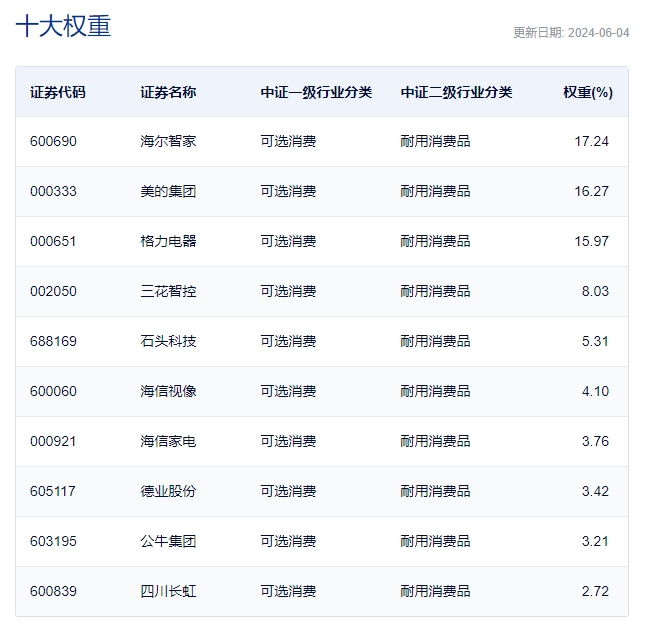Click the 十大权重 heading
645x630 pixels.
pos(63,26)
